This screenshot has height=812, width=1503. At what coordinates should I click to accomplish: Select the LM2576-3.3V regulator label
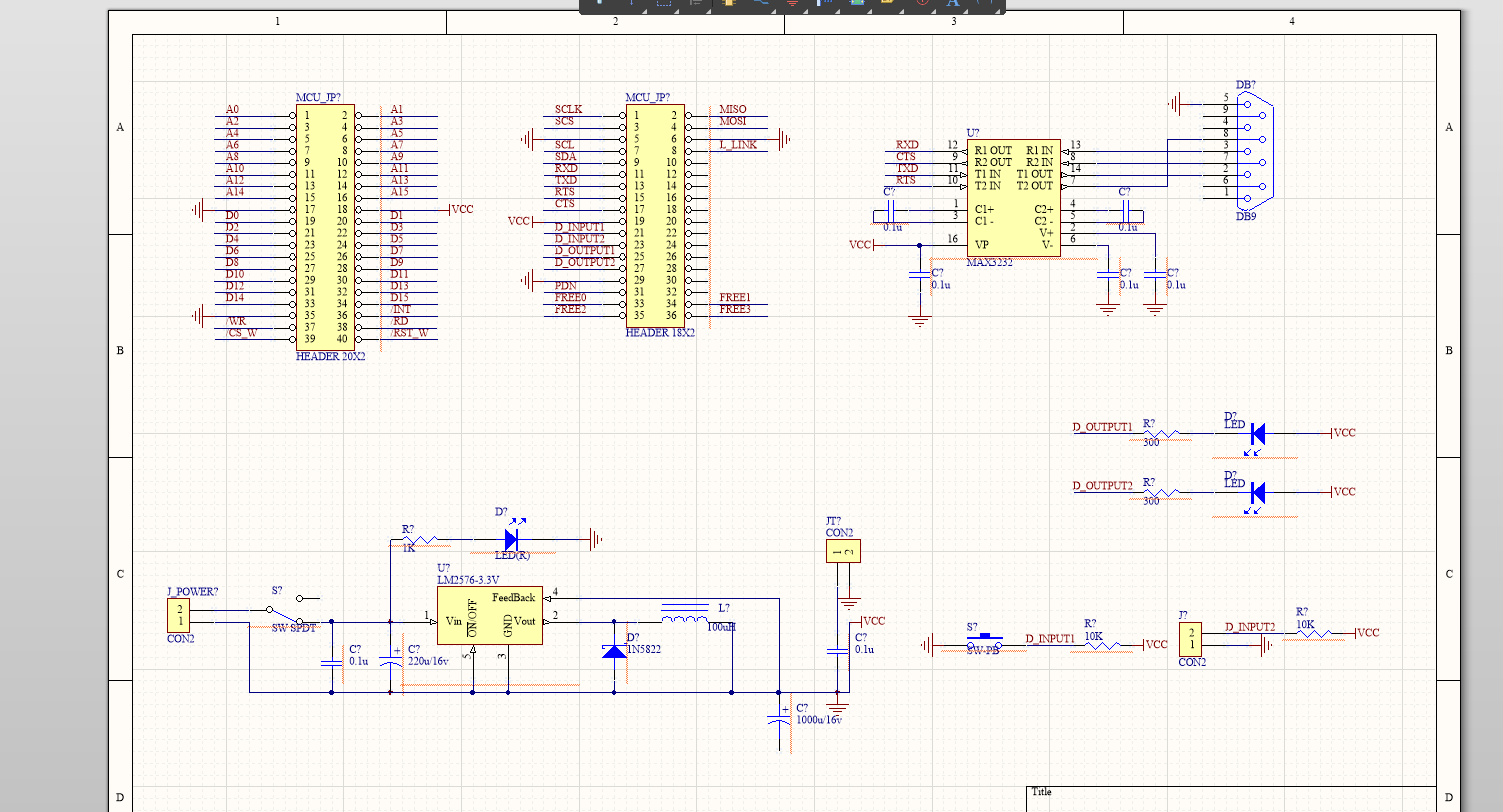467,580
